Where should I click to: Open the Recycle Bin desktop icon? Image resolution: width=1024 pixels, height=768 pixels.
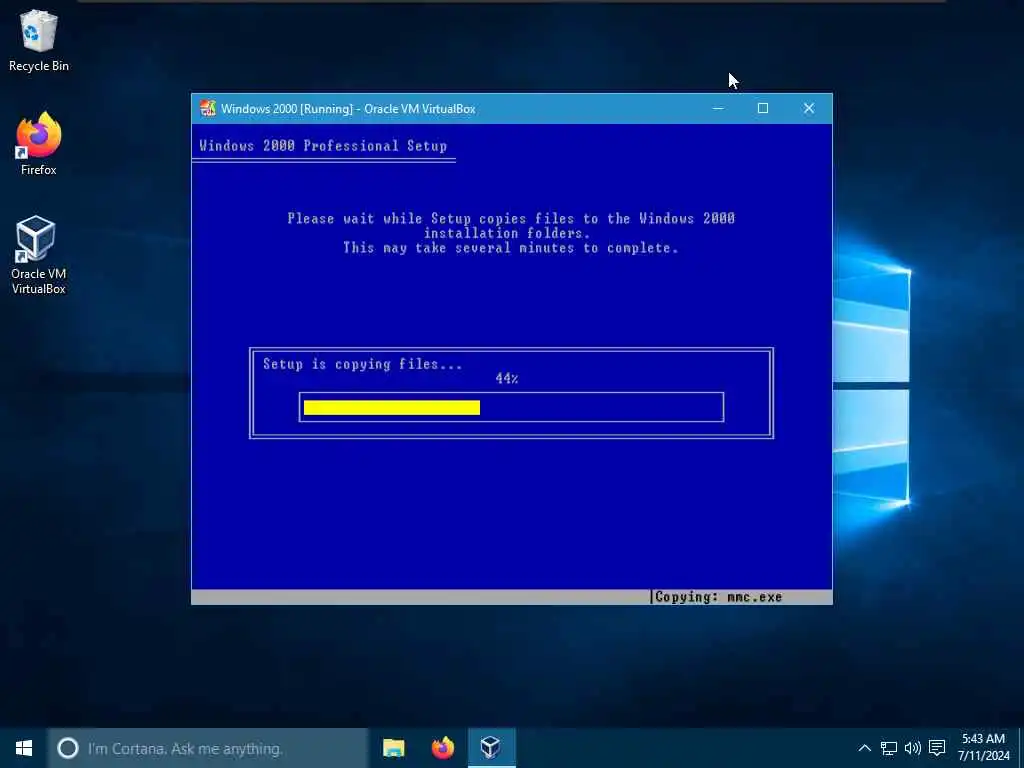tap(39, 40)
